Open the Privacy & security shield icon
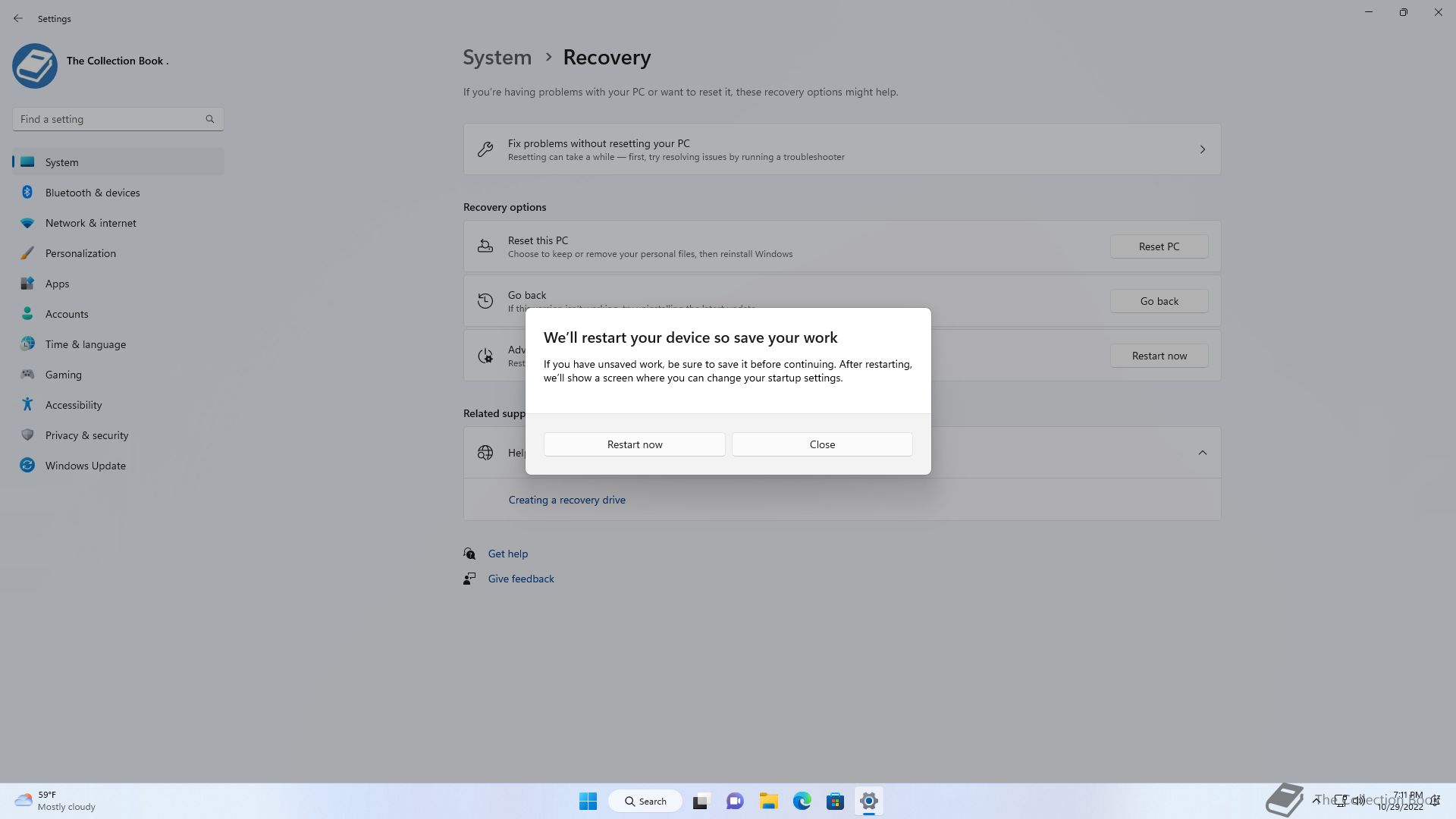1456x819 pixels. 27,435
